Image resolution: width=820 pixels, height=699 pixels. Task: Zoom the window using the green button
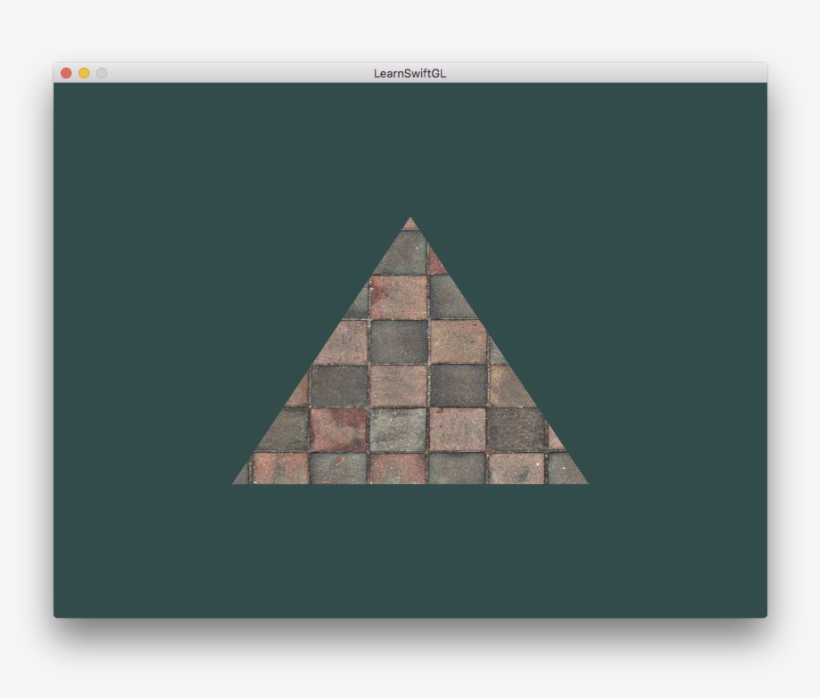(101, 73)
